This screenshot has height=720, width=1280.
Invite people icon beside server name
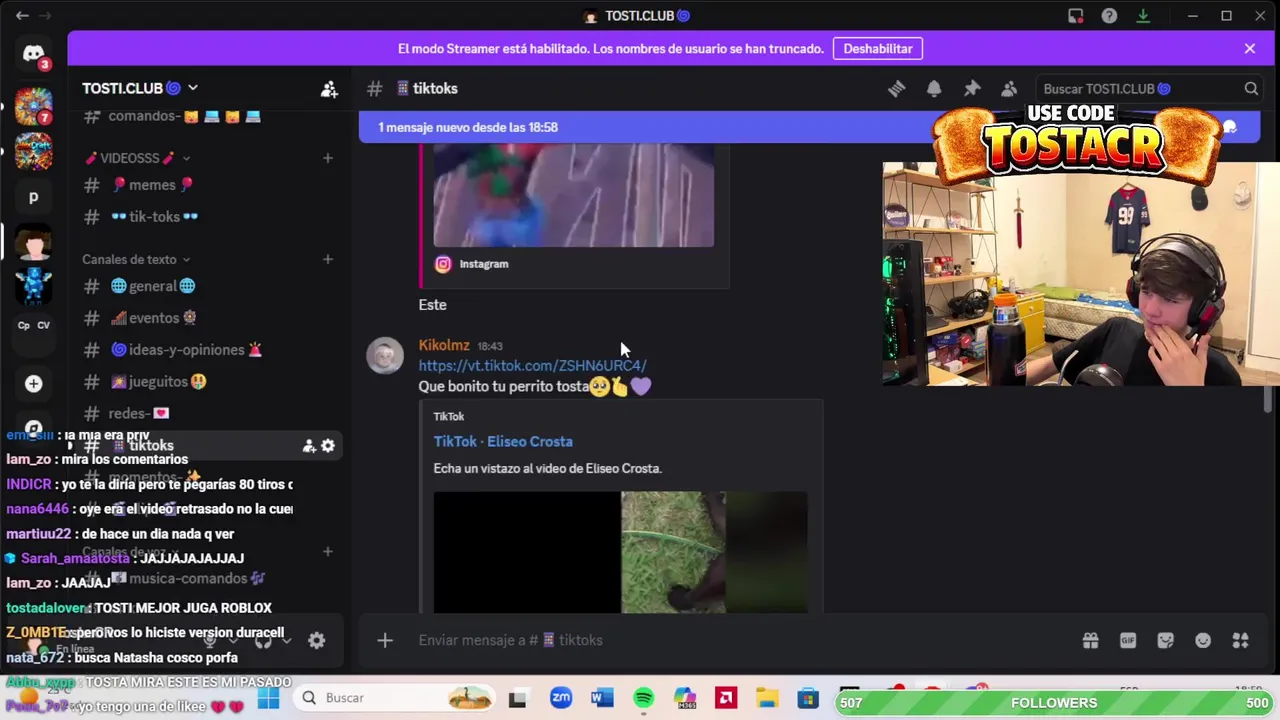(x=329, y=89)
